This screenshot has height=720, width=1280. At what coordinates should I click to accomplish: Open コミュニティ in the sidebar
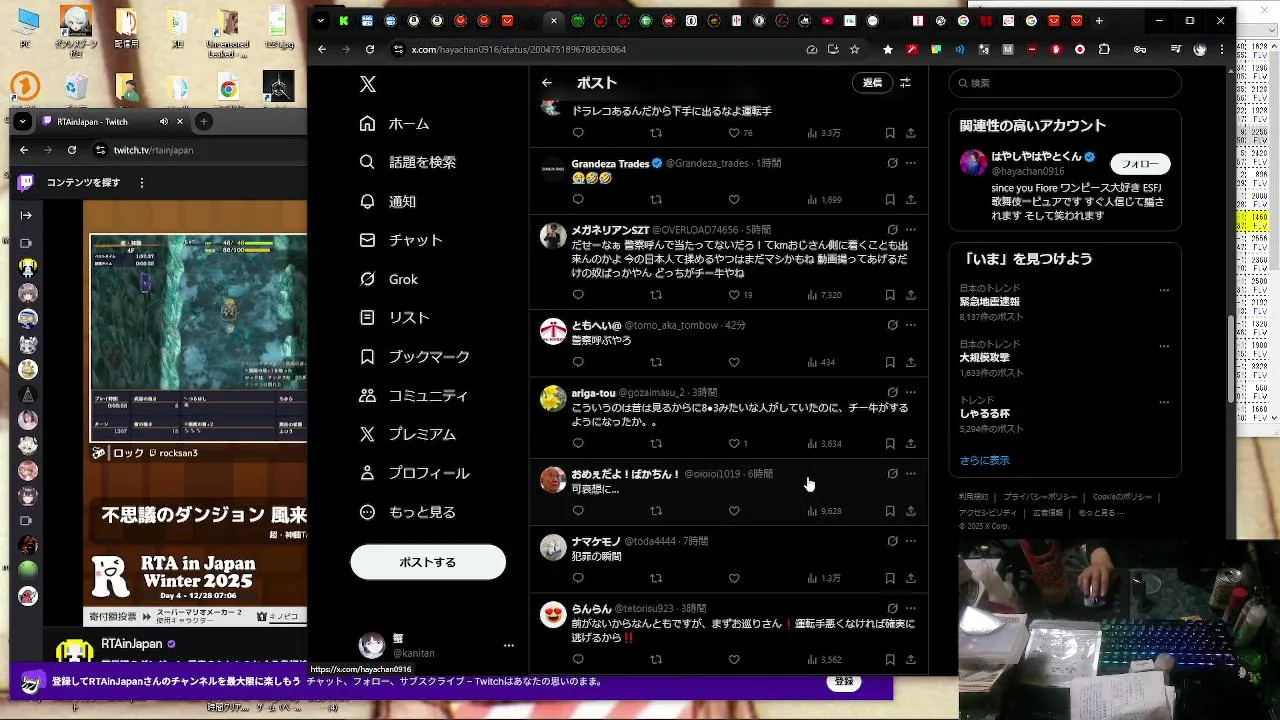(413, 396)
